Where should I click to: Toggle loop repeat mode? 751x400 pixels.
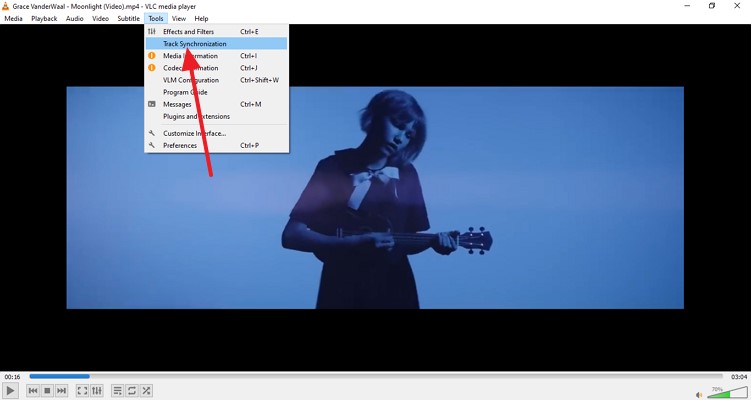132,391
